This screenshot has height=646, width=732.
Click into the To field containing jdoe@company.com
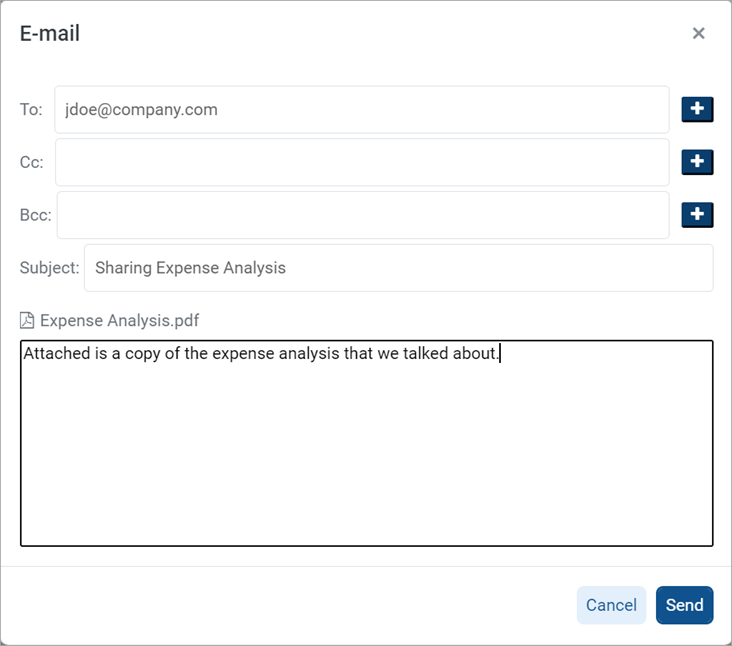click(361, 109)
